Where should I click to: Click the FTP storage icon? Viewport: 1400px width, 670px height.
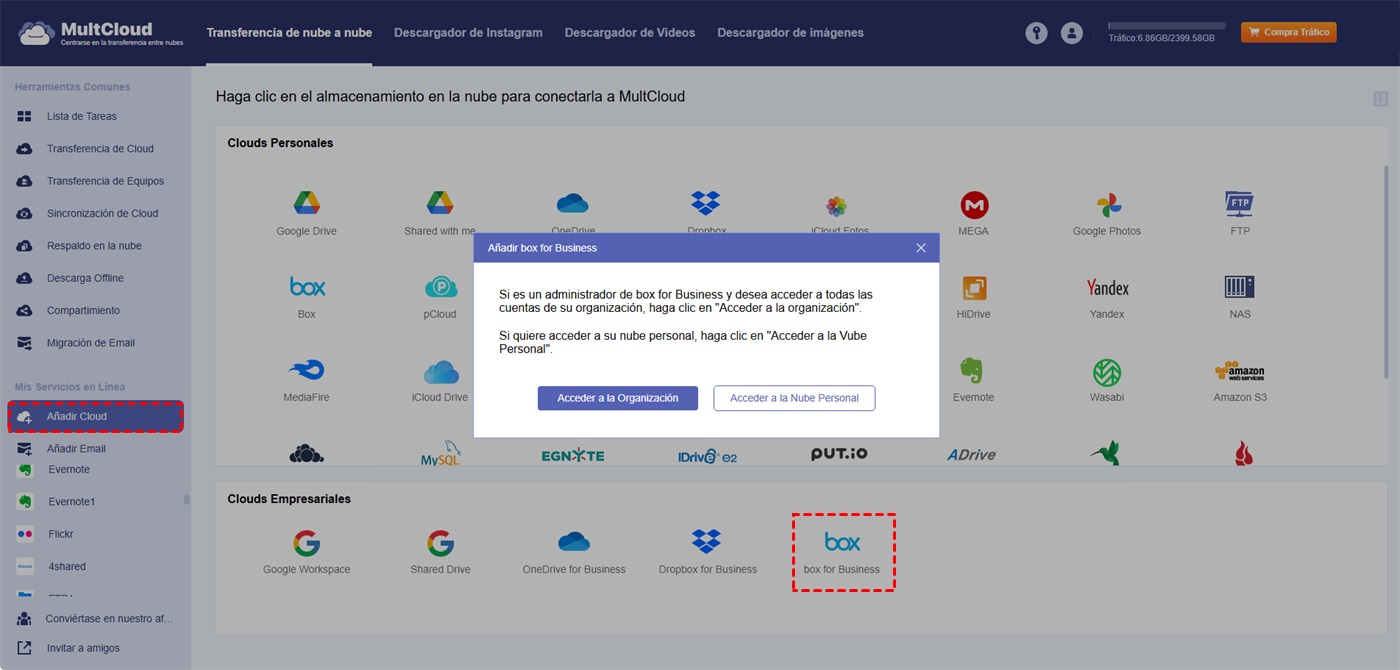[1239, 205]
